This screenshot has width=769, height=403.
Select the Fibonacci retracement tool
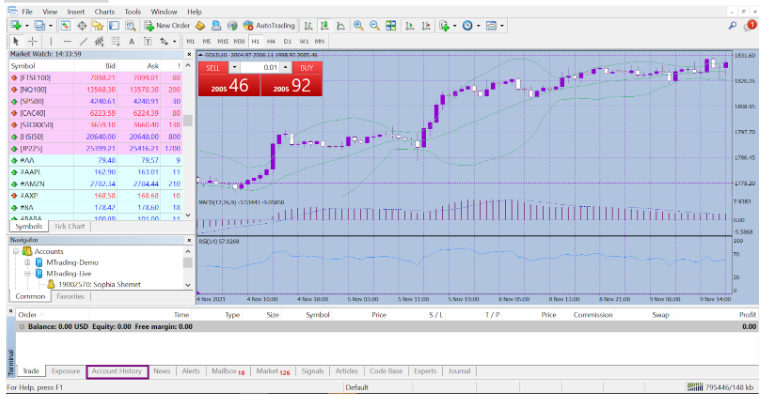coord(115,42)
